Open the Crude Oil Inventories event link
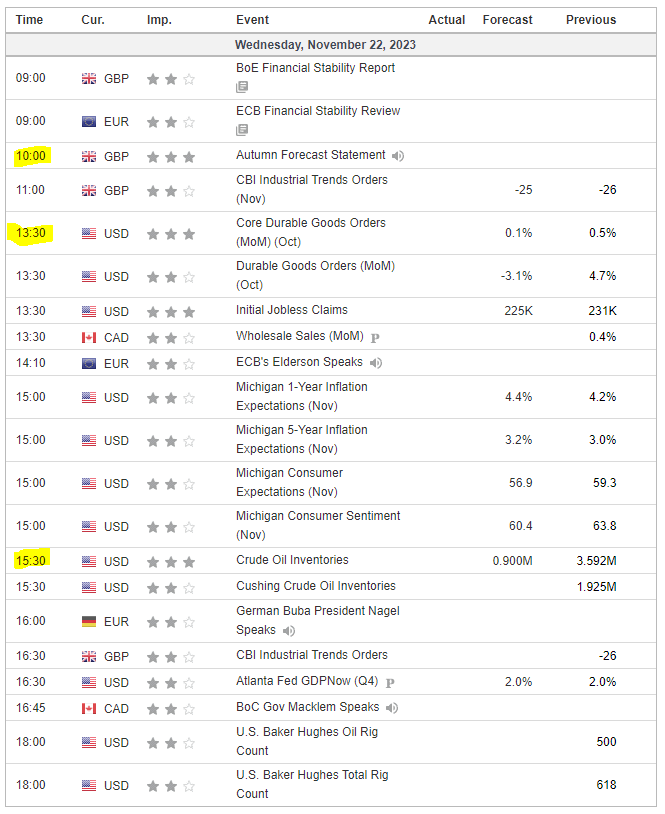The height and width of the screenshot is (814, 665). pos(292,560)
